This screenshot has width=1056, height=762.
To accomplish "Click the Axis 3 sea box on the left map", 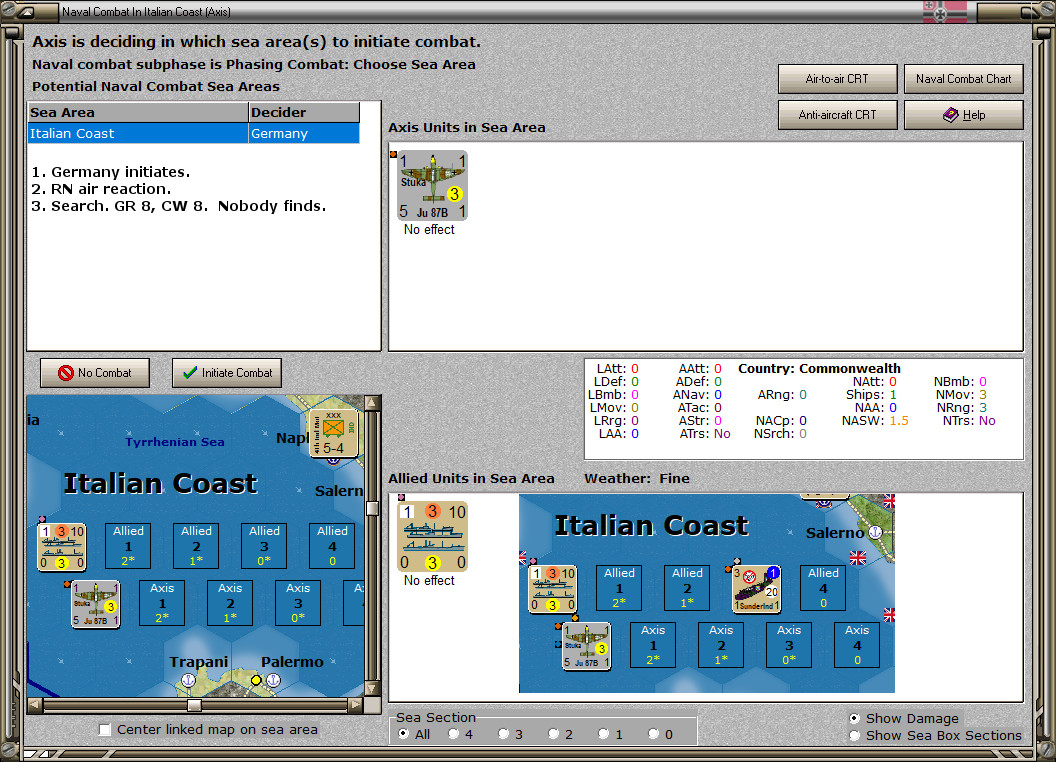I will pos(298,603).
